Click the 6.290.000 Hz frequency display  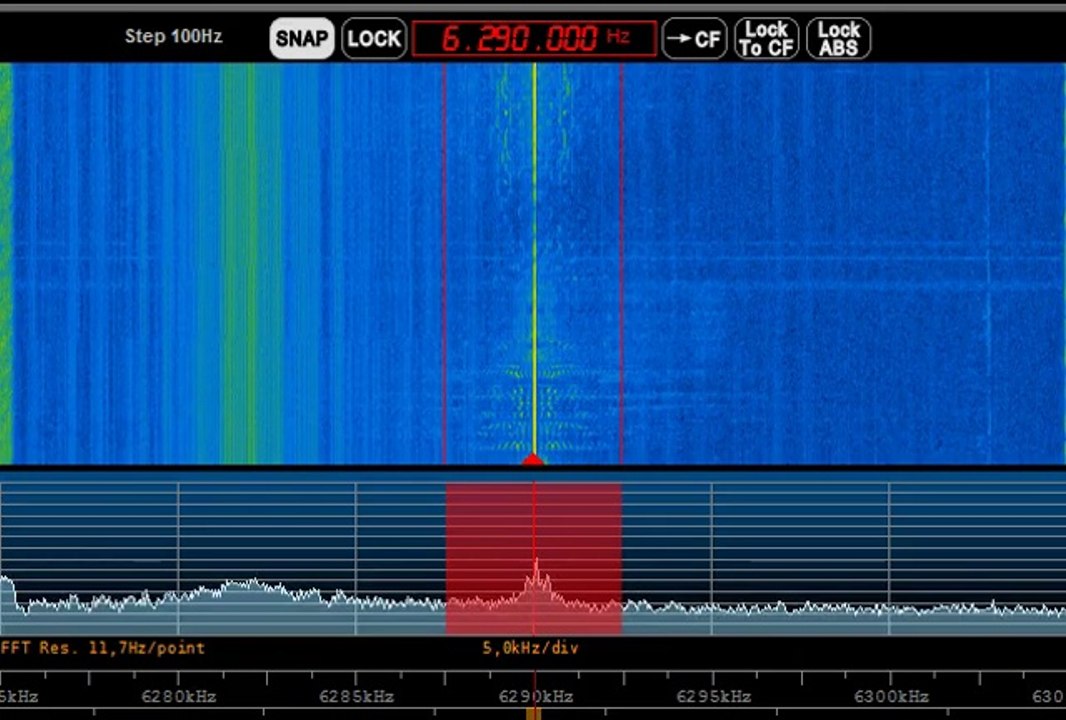coord(534,39)
